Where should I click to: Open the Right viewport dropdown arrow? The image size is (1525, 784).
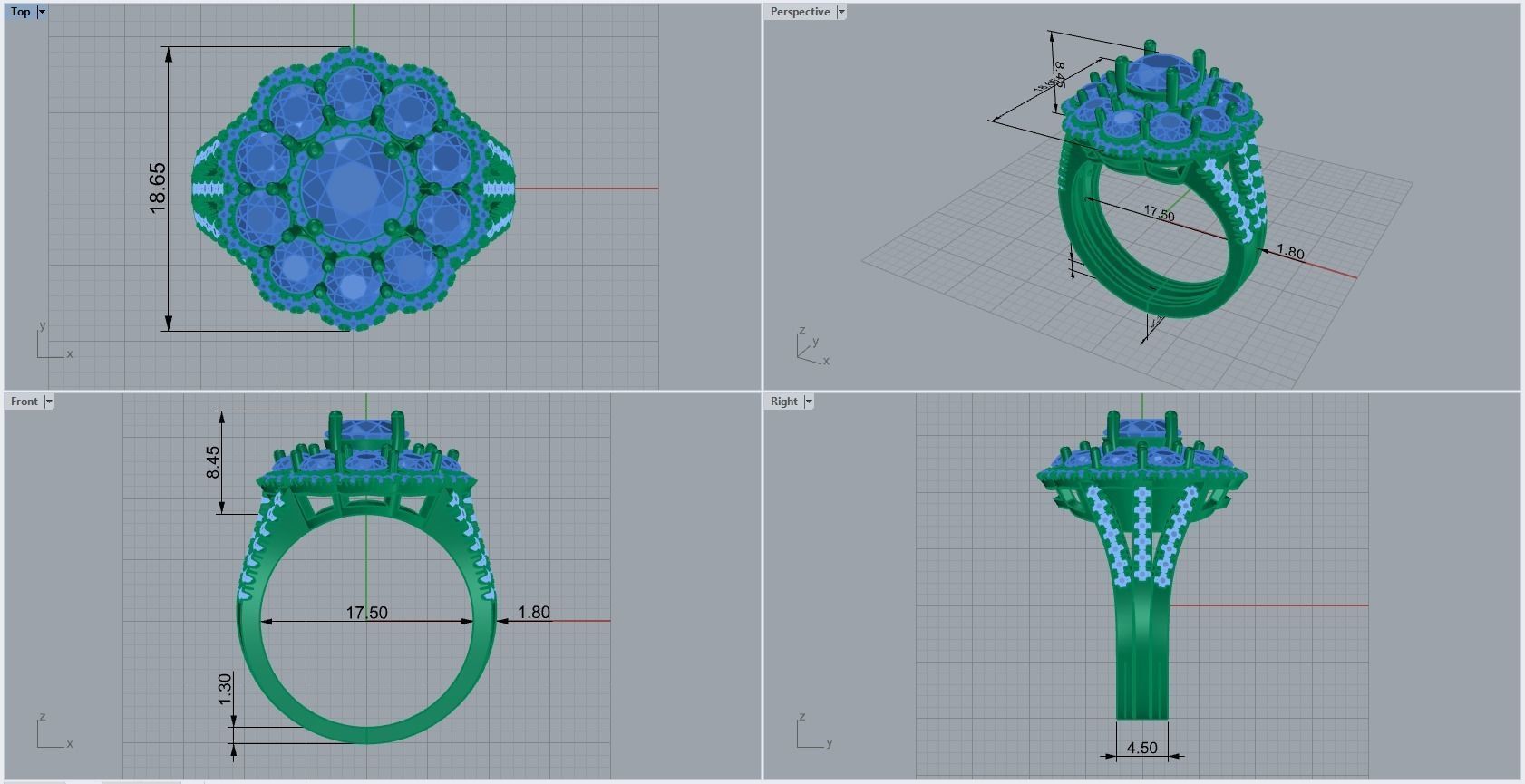[x=809, y=402]
